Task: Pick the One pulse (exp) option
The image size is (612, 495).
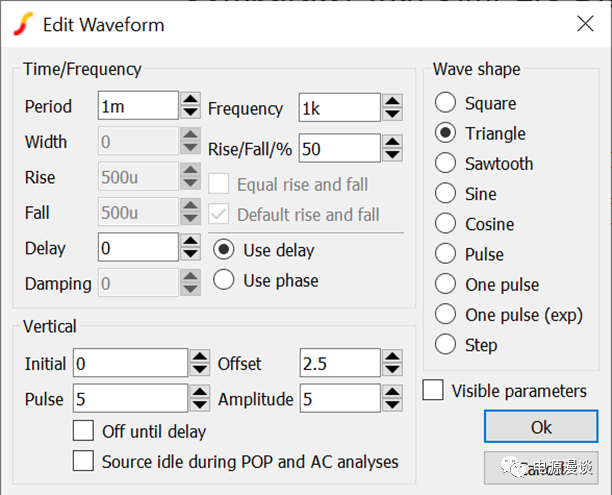Action: [446, 315]
